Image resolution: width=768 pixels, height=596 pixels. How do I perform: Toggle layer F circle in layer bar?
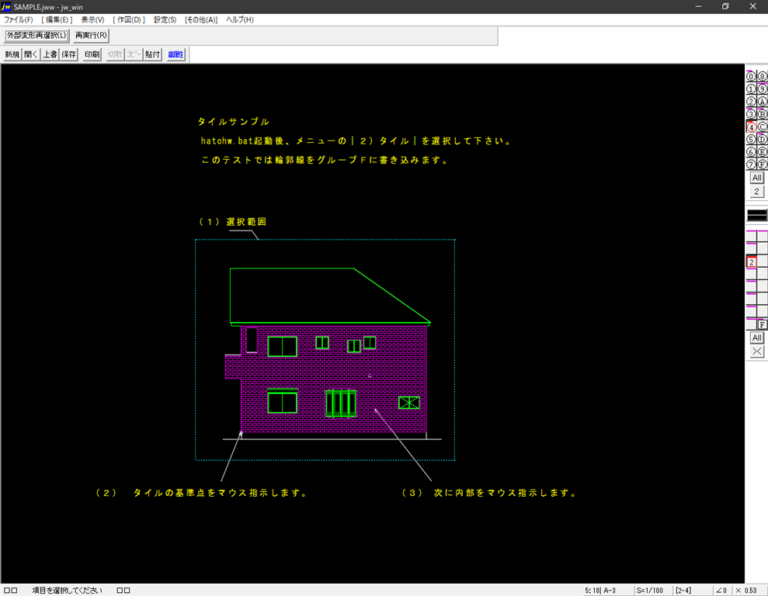(x=762, y=164)
